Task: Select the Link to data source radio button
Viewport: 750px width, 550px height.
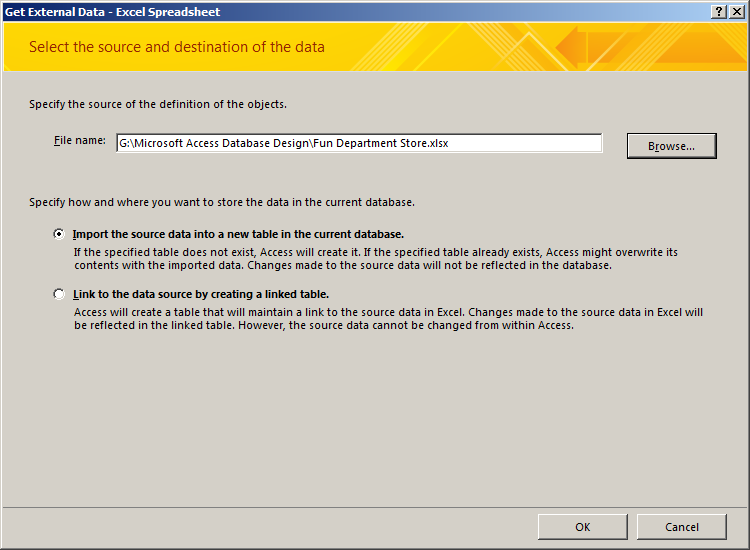Action: coord(59,294)
